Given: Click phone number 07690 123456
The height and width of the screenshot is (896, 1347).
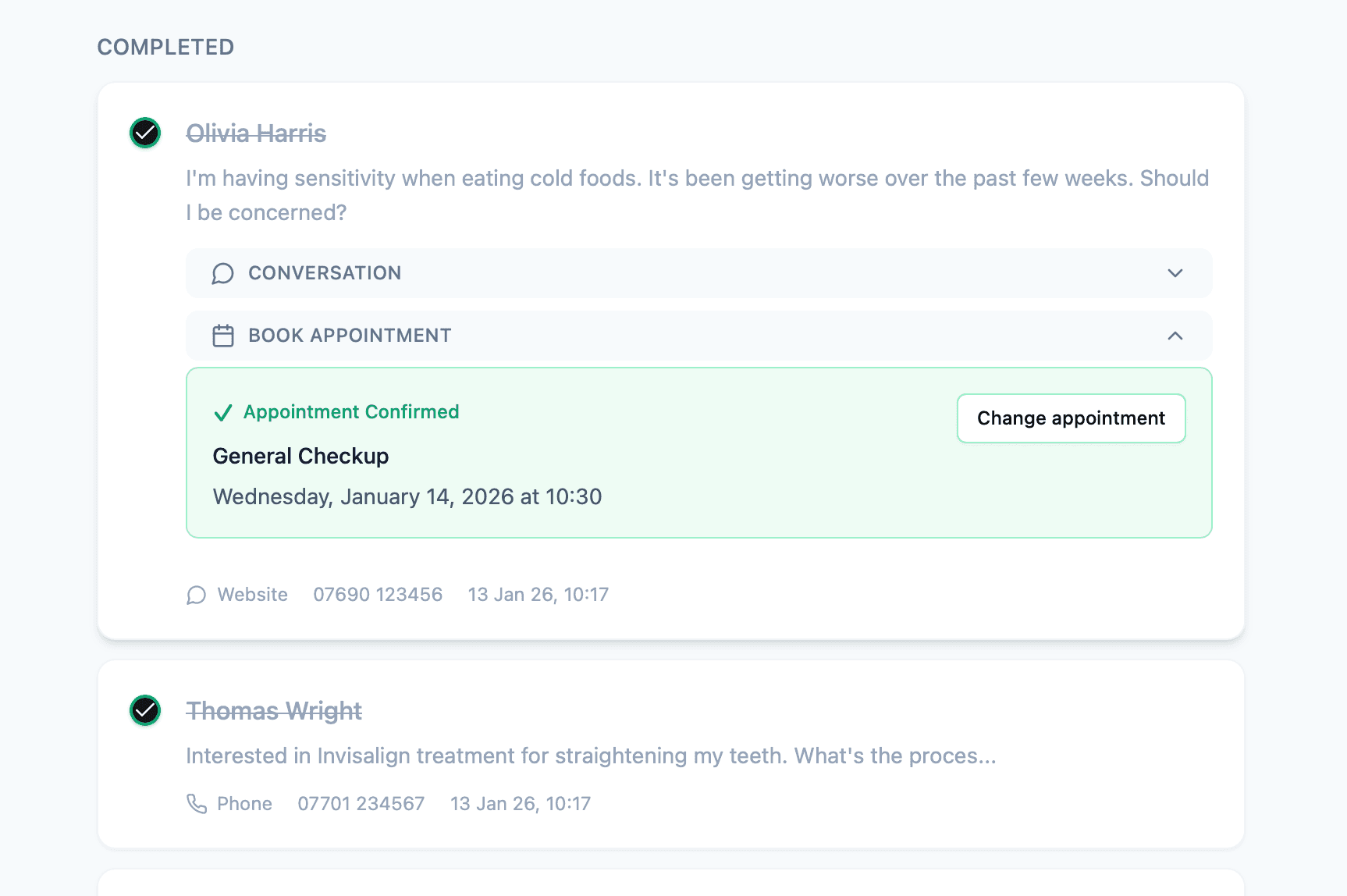Looking at the screenshot, I should [x=378, y=595].
